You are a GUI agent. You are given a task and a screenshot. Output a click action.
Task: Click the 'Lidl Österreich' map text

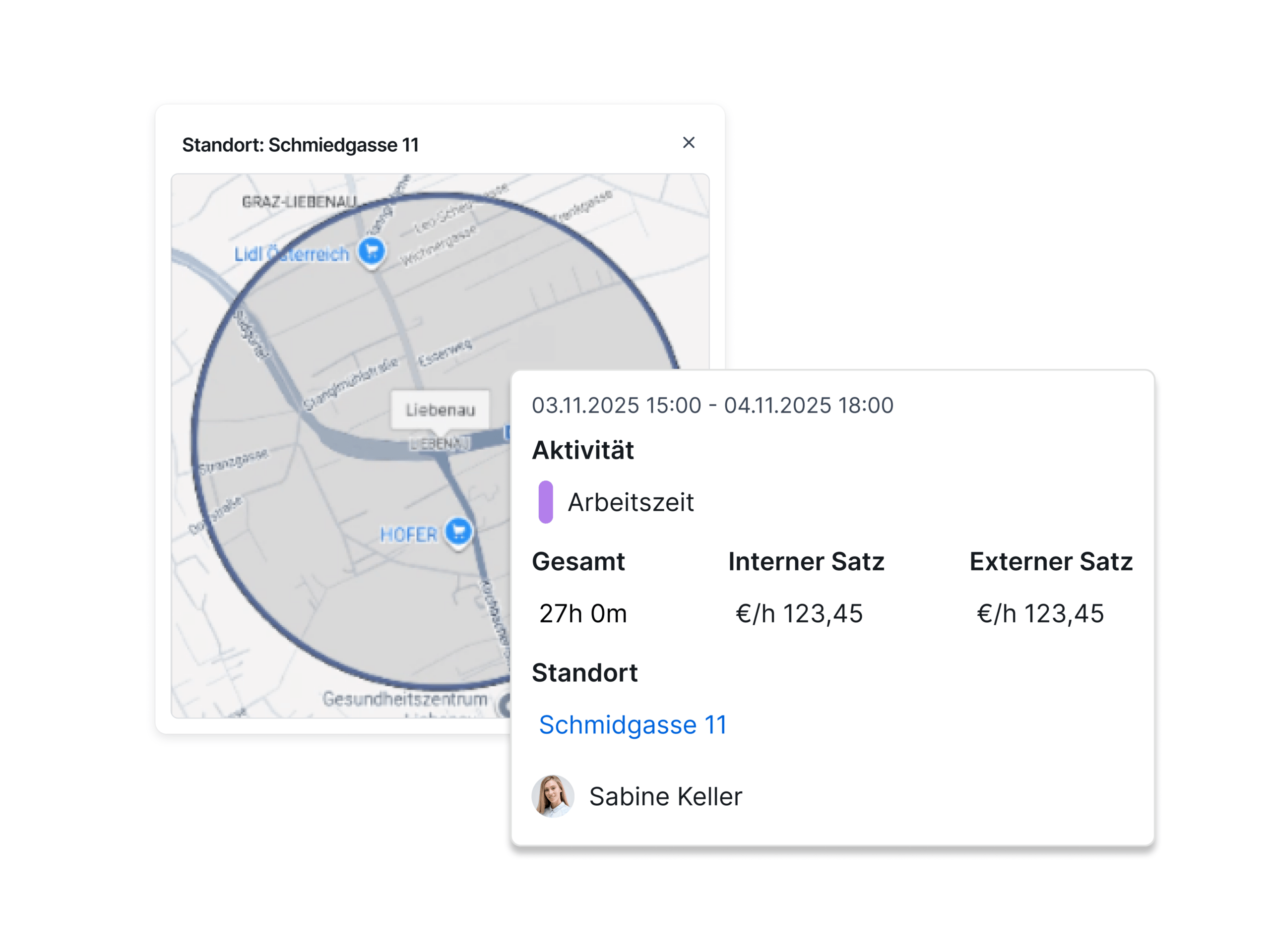pos(291,254)
